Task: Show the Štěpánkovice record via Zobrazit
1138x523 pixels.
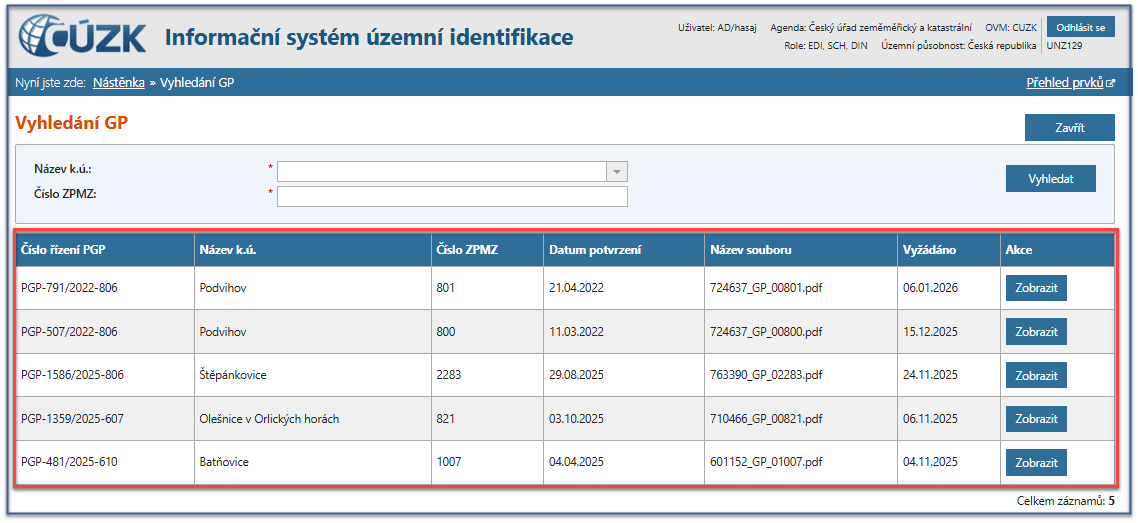Action: click(x=1036, y=376)
